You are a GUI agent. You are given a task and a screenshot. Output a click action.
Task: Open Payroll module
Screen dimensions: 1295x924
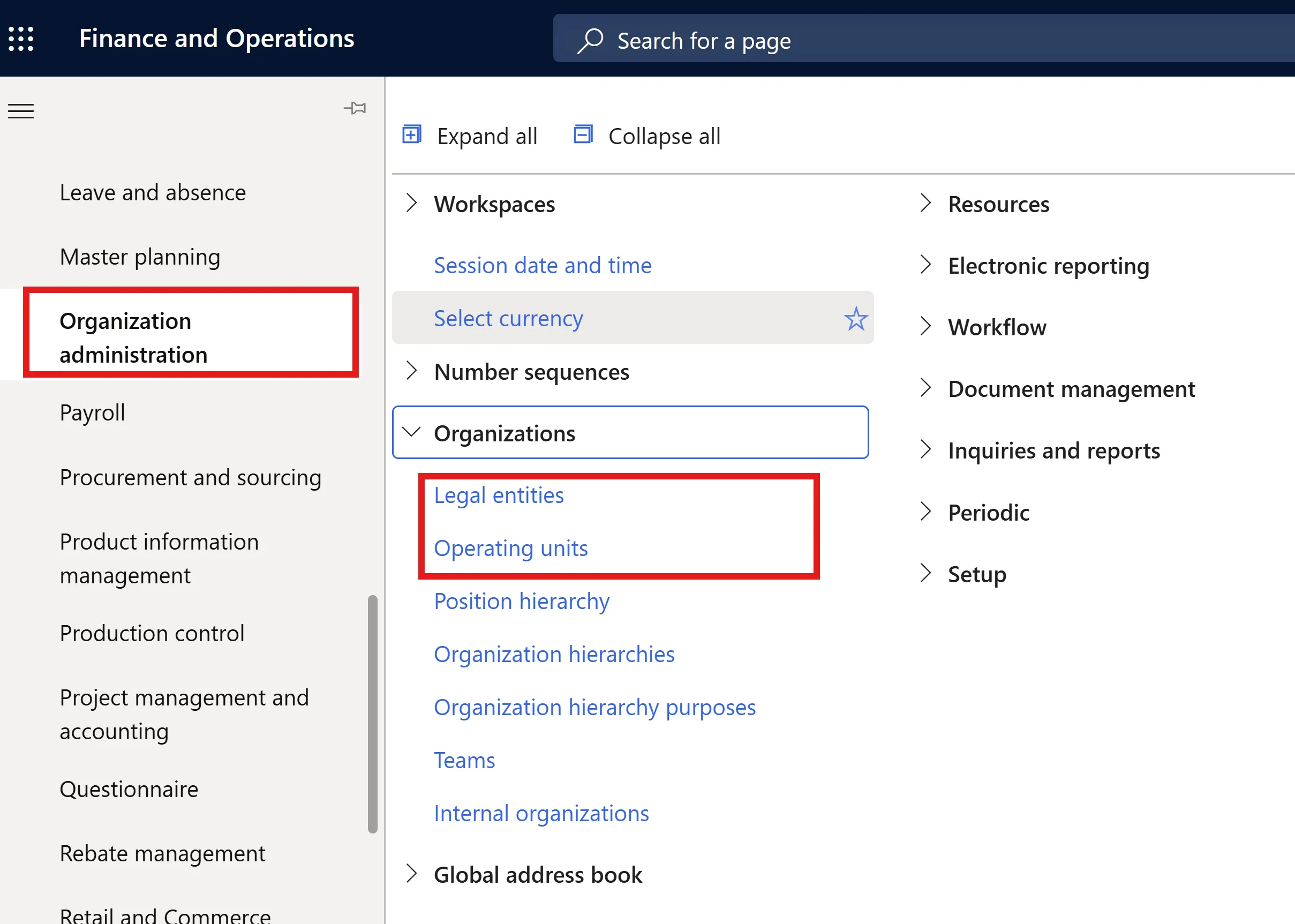pyautogui.click(x=92, y=413)
